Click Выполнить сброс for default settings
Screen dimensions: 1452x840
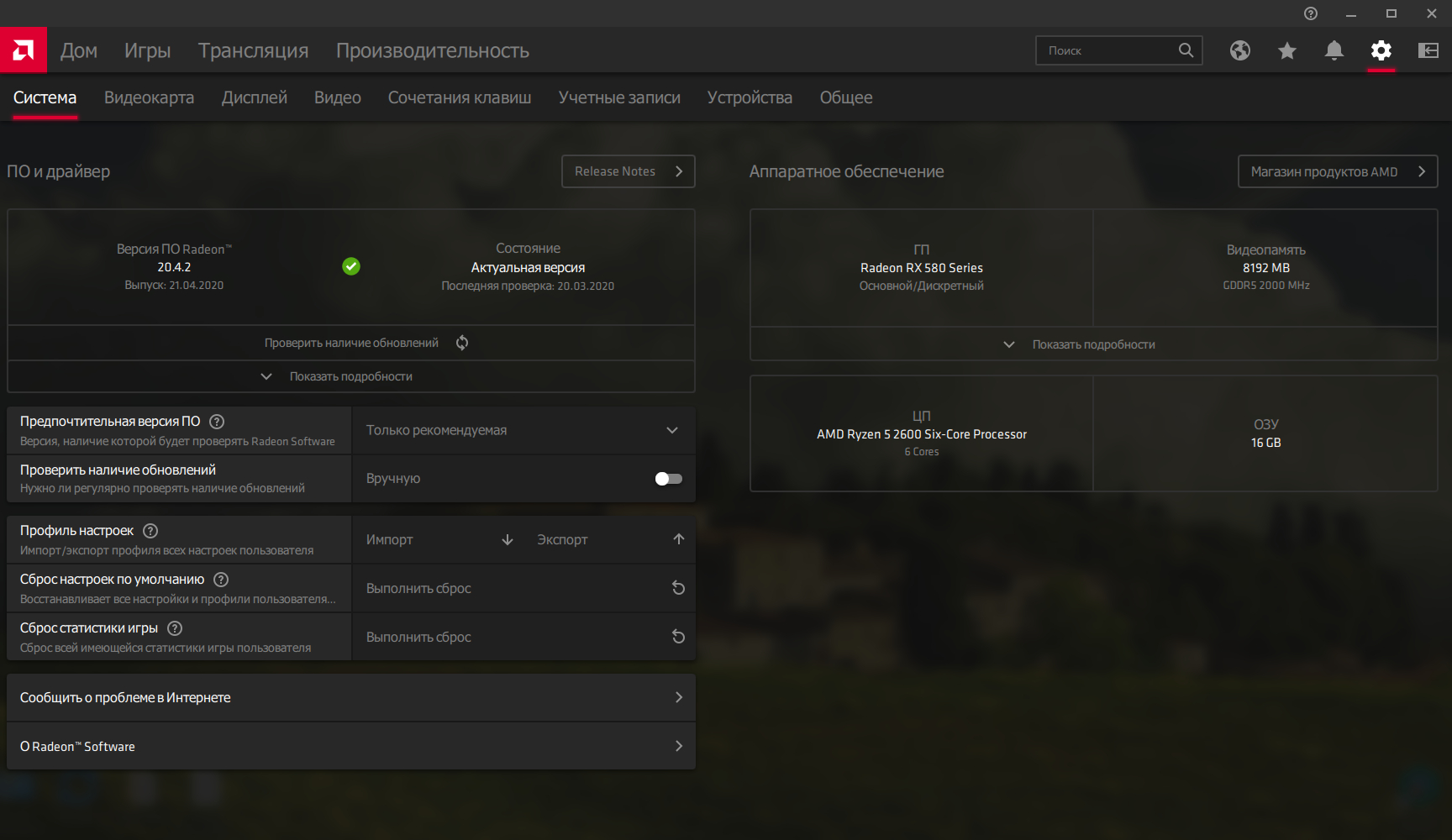[524, 588]
